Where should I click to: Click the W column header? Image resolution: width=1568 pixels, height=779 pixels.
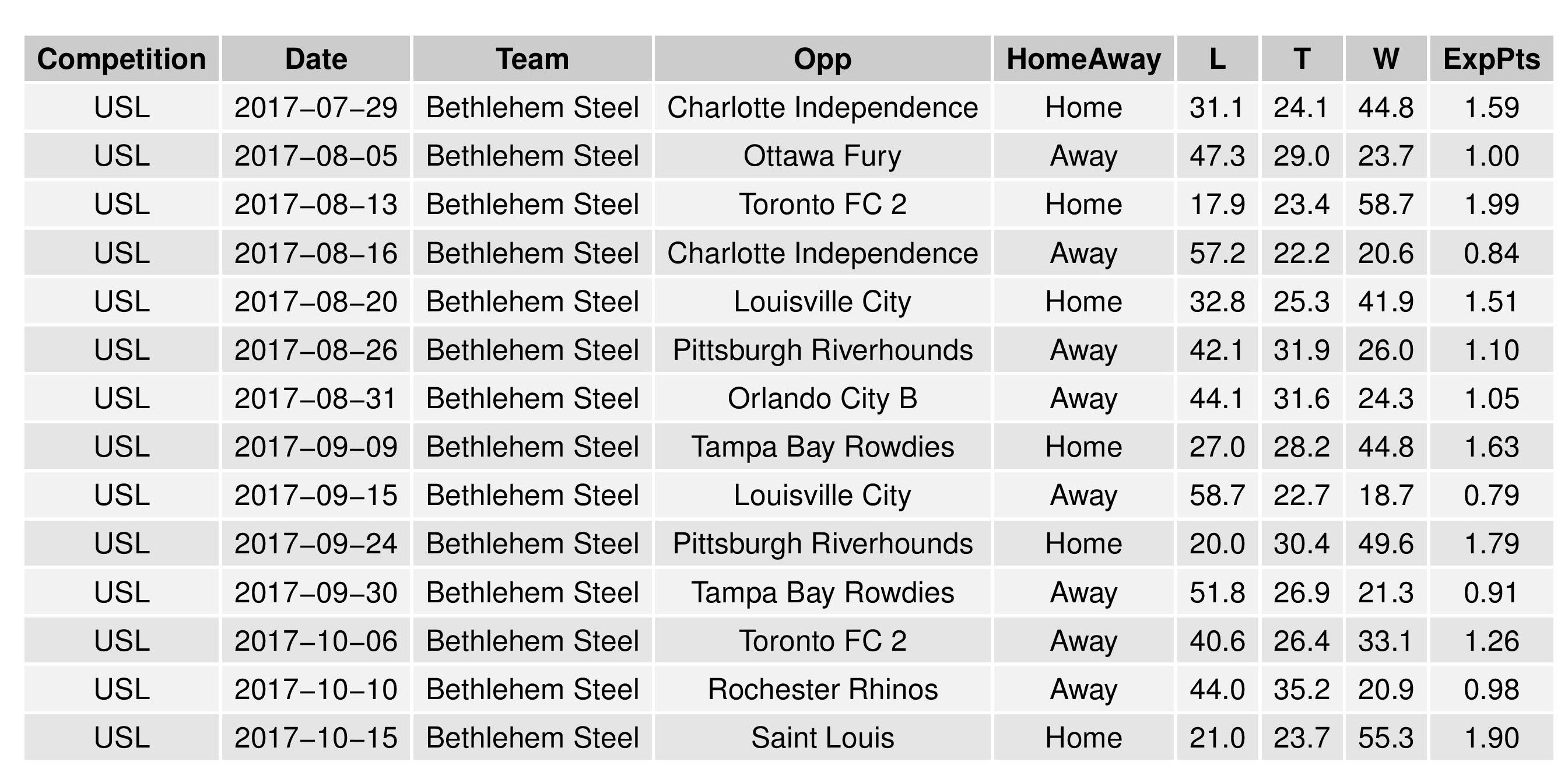coord(1386,59)
